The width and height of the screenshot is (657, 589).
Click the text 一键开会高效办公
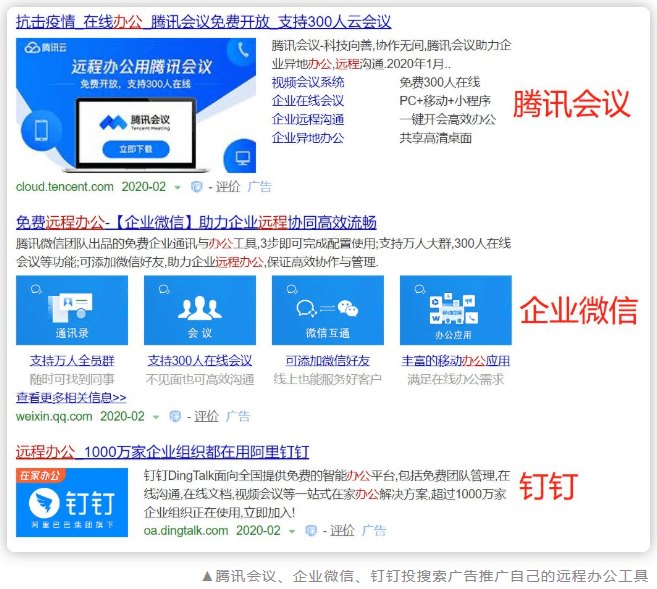click(447, 119)
